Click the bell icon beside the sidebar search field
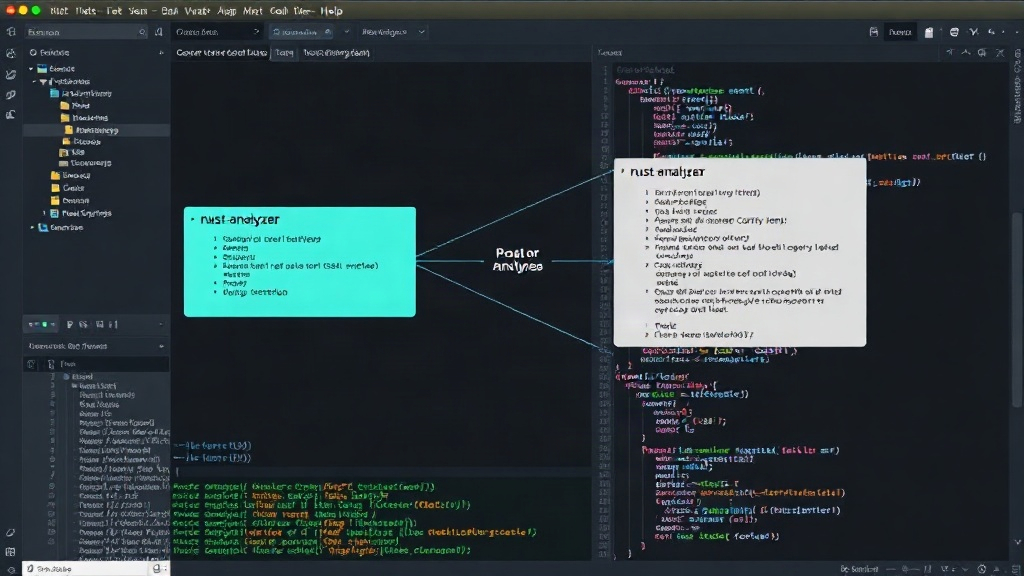The width and height of the screenshot is (1024, 576). tap(159, 32)
